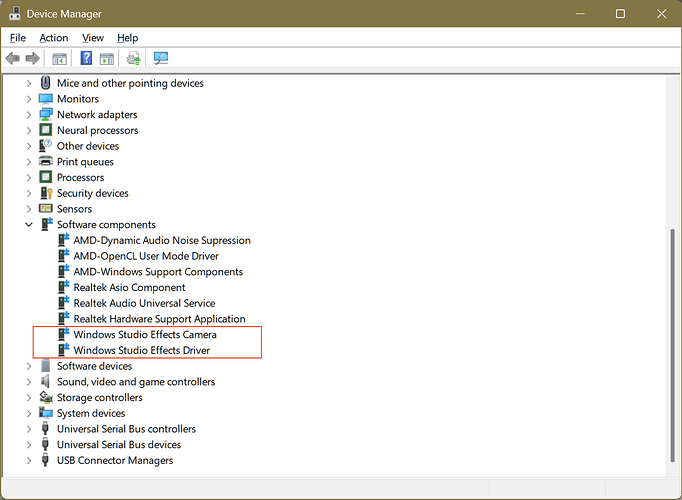The width and height of the screenshot is (682, 500).
Task: Click the vertical scrollbar thumb
Action: tap(672, 346)
